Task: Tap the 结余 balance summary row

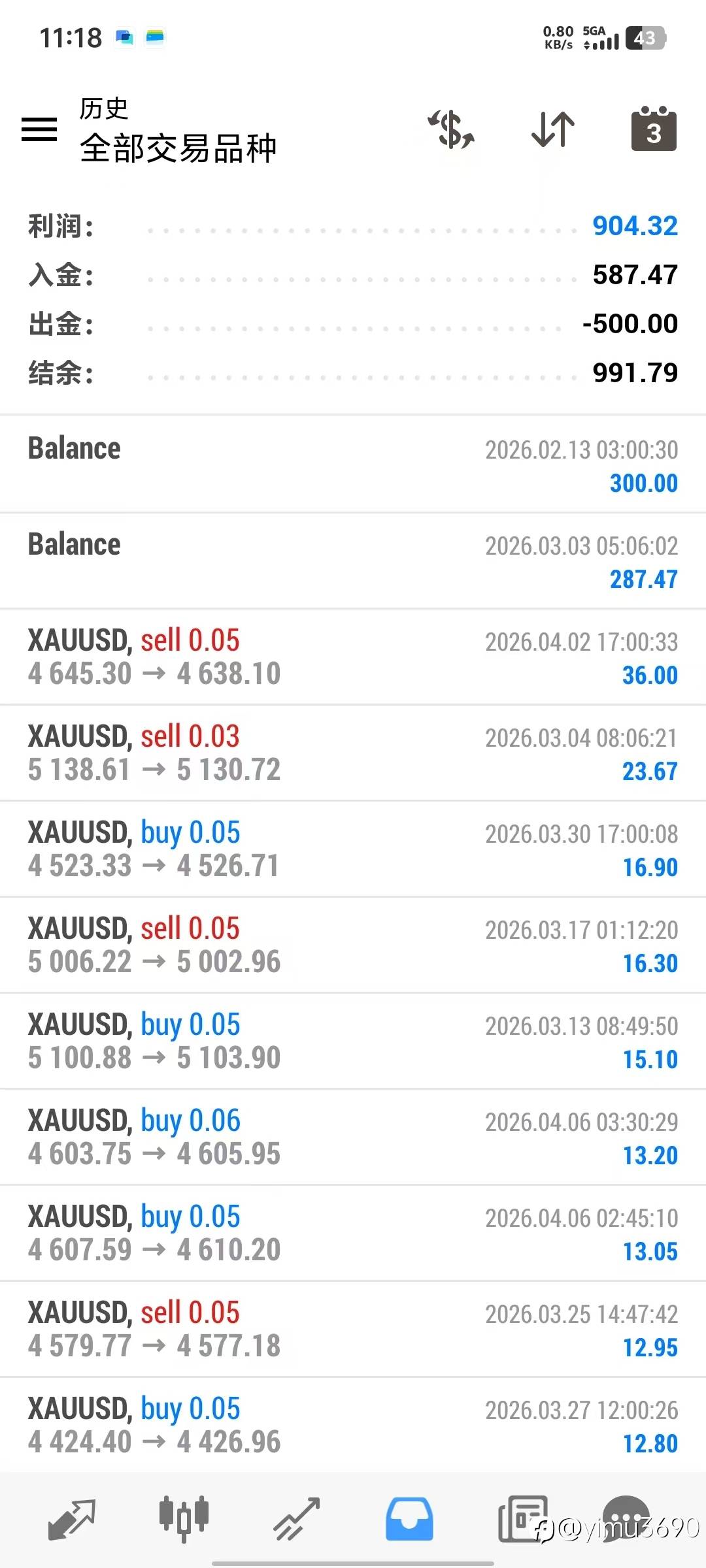Action: pyautogui.click(x=353, y=373)
